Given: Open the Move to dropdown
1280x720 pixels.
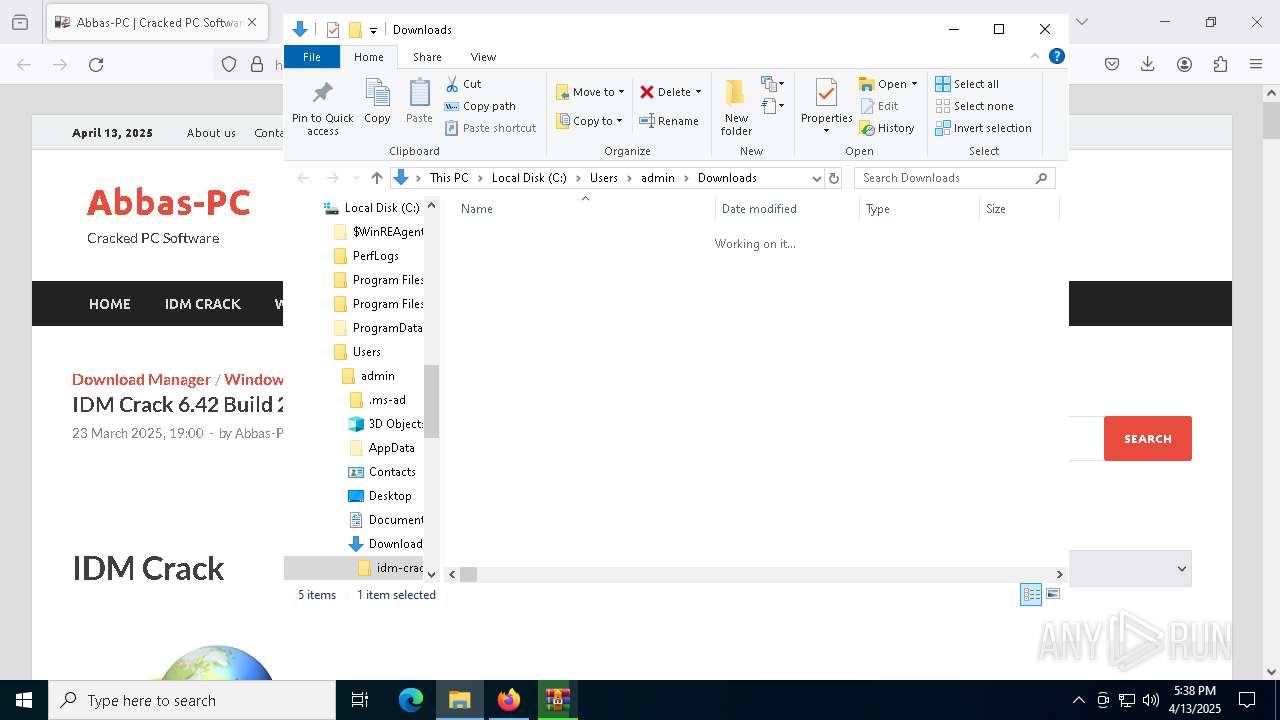Looking at the screenshot, I should (590, 92).
